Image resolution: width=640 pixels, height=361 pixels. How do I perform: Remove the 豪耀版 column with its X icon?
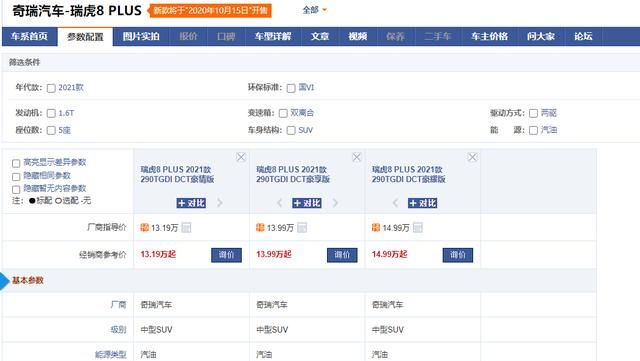click(x=472, y=157)
